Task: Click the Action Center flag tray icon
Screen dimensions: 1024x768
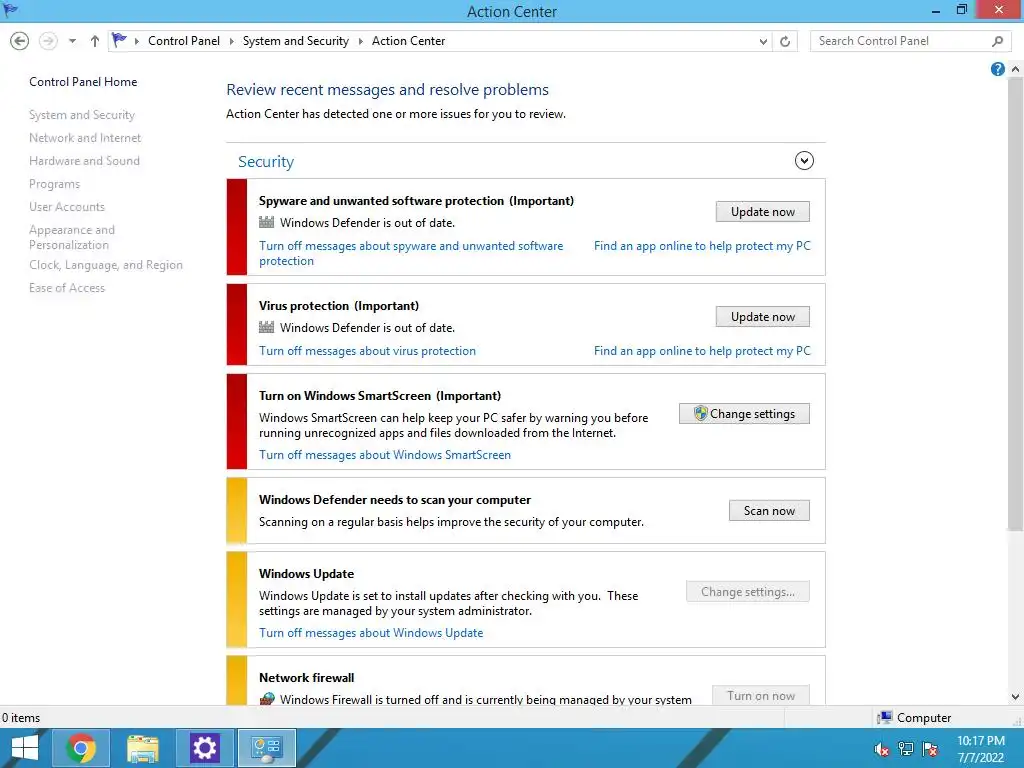Action: coord(930,750)
